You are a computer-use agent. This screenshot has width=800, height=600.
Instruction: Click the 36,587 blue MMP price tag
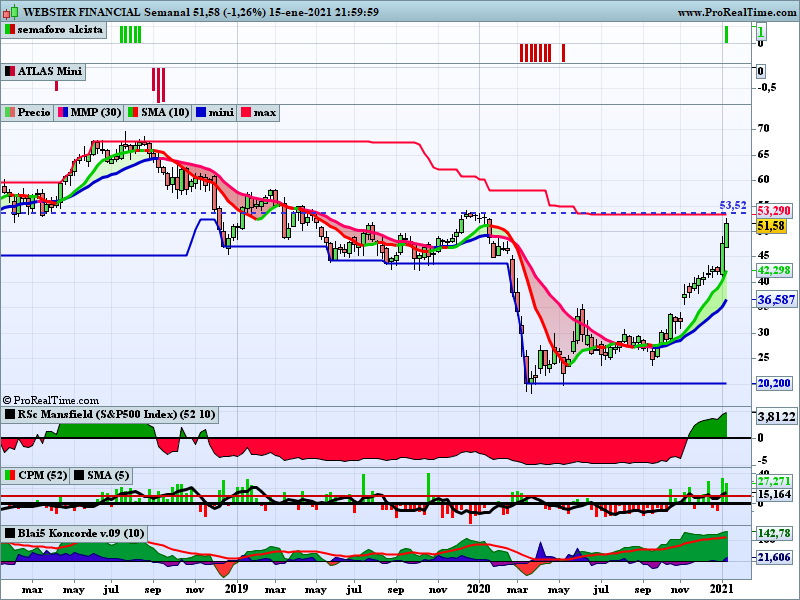[x=776, y=299]
